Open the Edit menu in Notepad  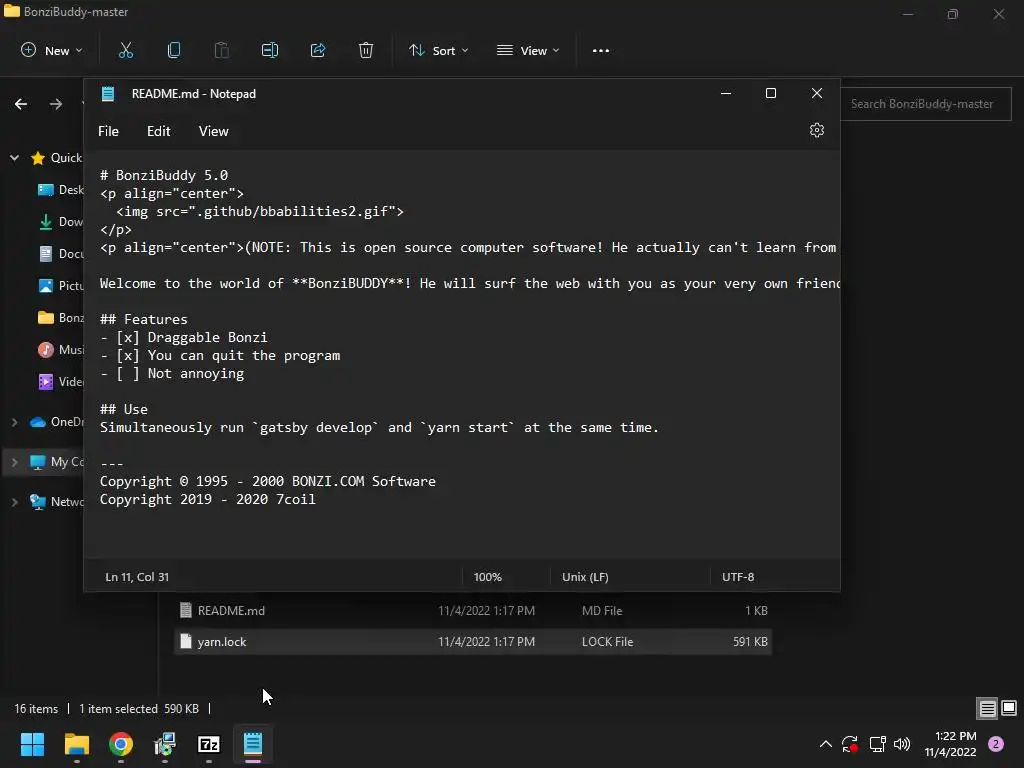click(159, 131)
